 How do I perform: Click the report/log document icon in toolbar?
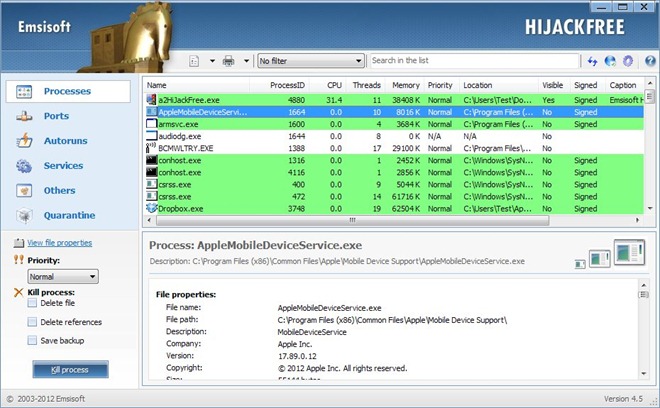tap(194, 61)
